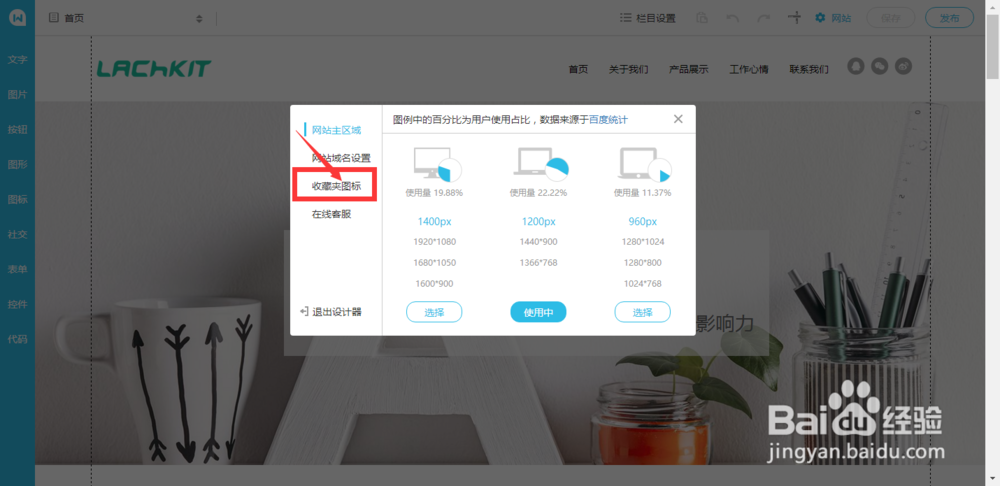
Task: Click 关于我们 in the site navigation
Action: pyautogui.click(x=628, y=69)
